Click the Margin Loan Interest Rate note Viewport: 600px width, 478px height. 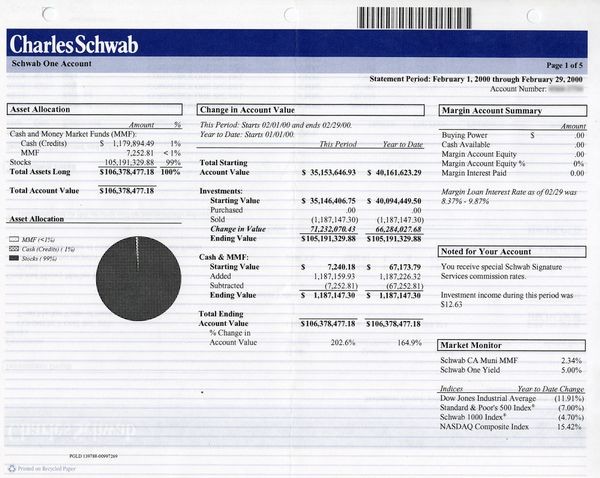tap(509, 196)
